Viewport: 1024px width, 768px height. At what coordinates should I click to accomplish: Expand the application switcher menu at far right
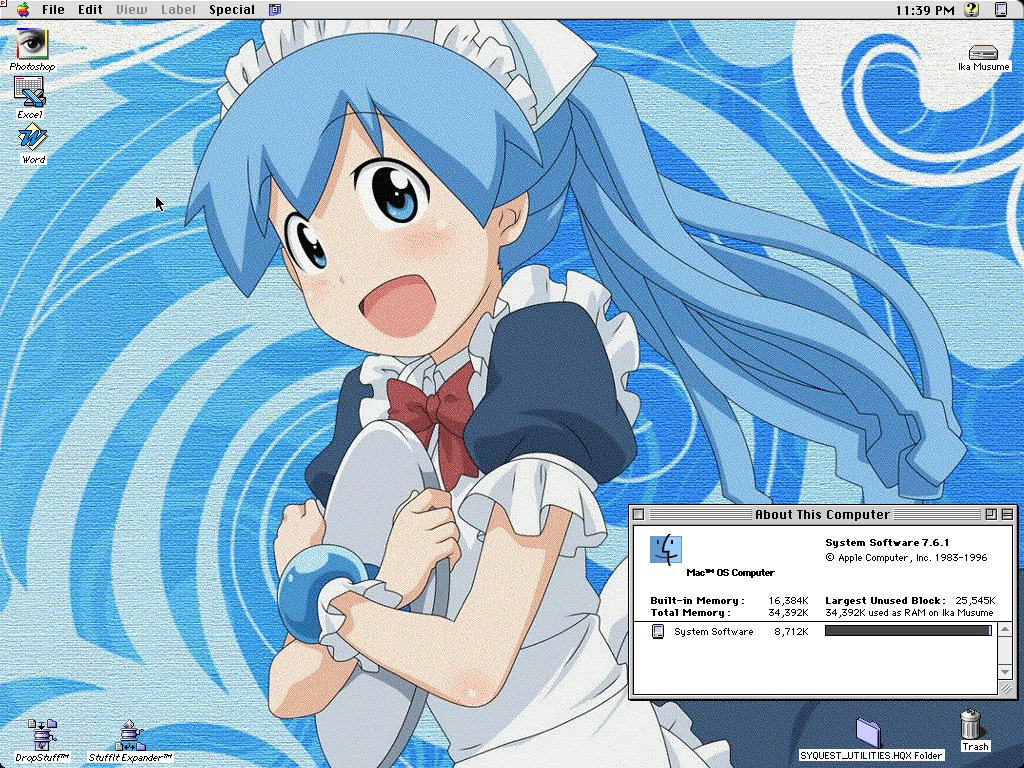(1001, 10)
